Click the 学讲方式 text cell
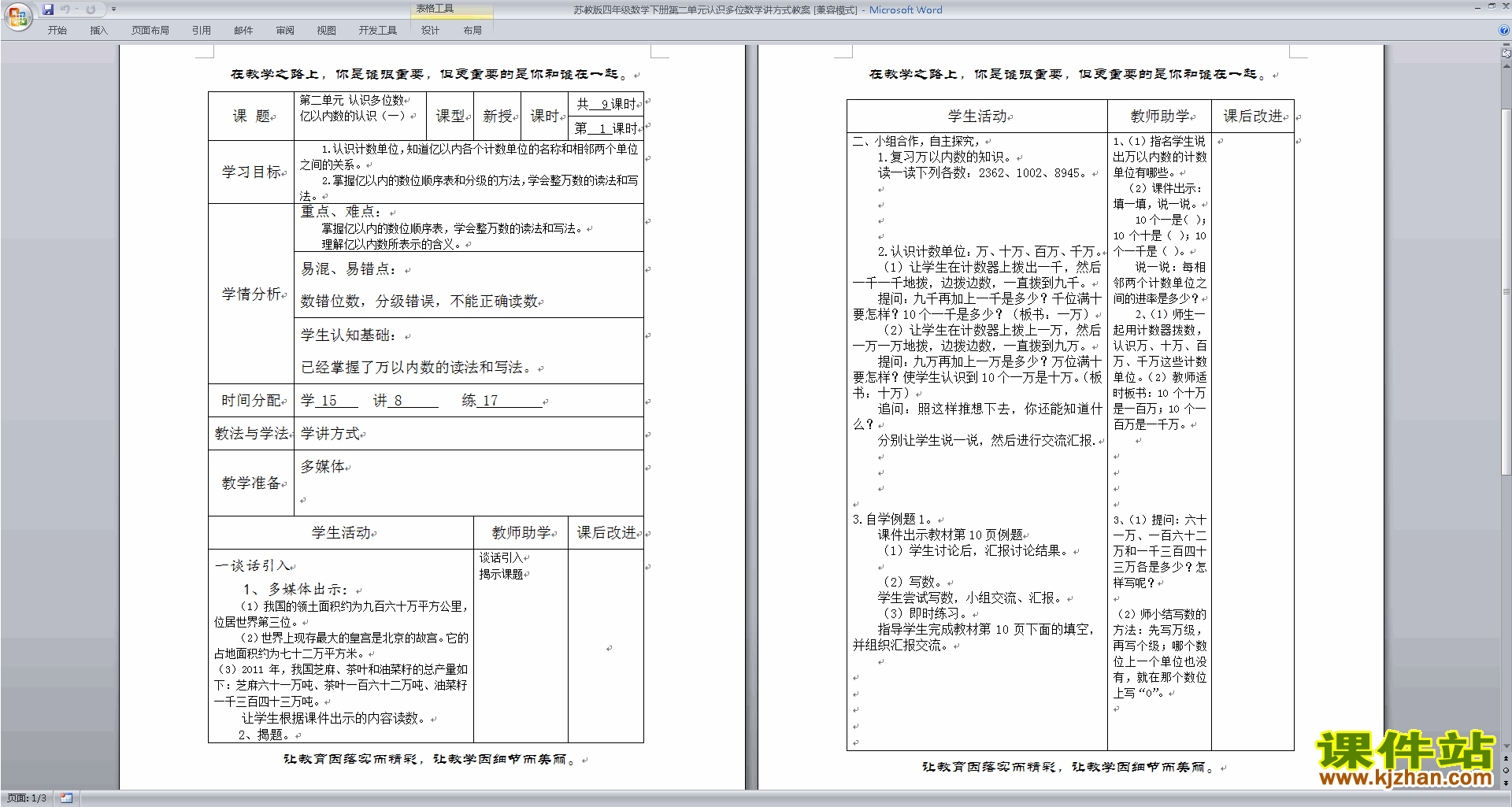This screenshot has width=1512, height=807. click(x=330, y=433)
